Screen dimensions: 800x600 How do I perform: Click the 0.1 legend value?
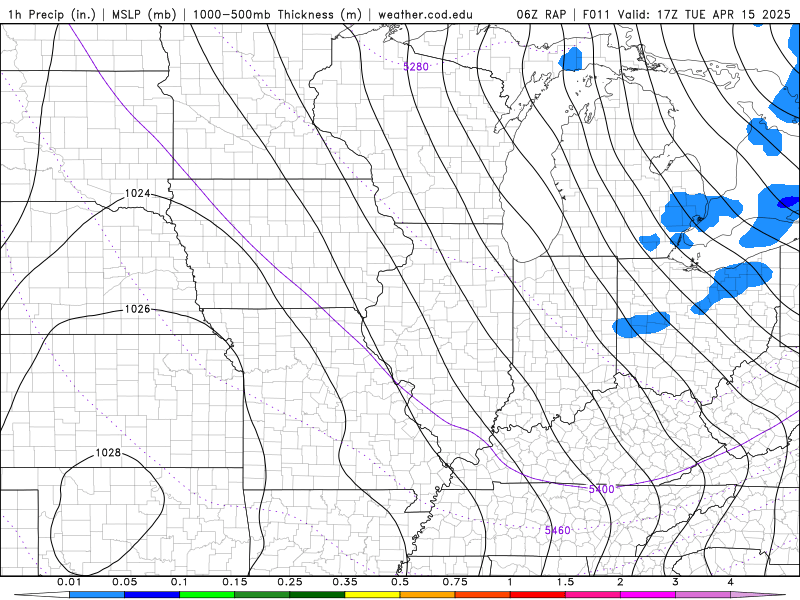[179, 582]
